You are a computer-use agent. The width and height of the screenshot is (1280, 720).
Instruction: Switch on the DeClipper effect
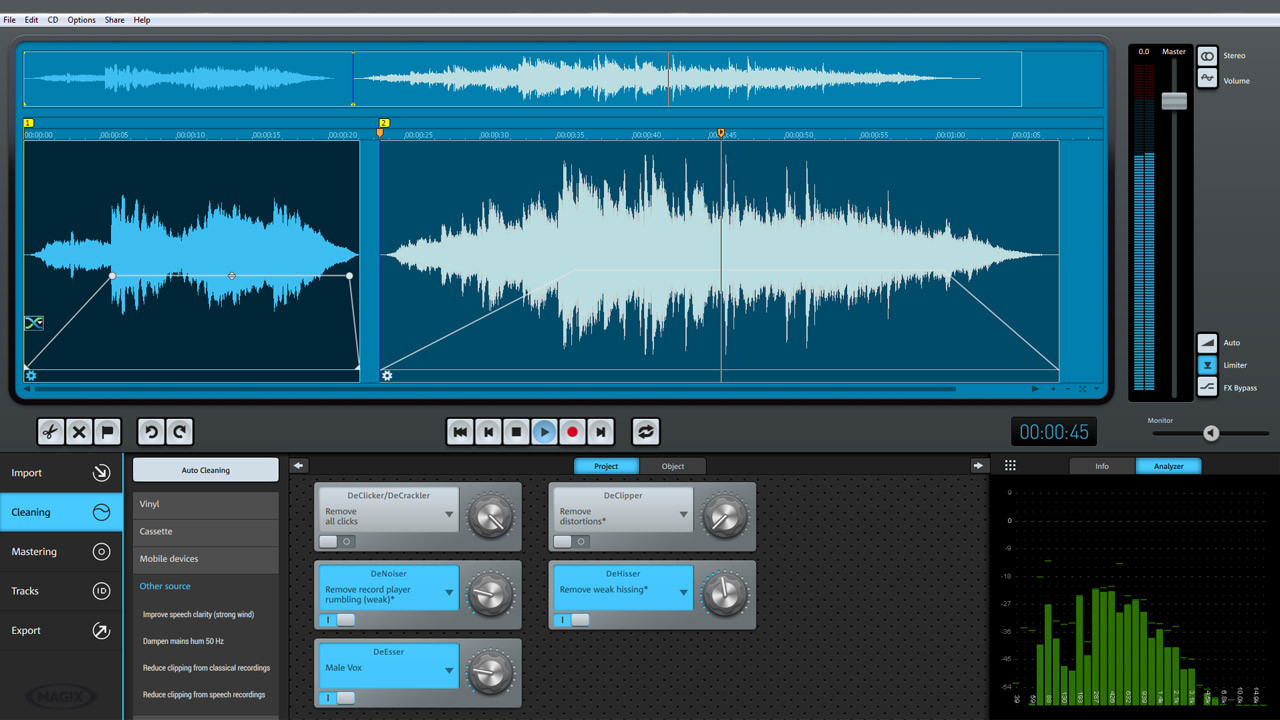[571, 541]
